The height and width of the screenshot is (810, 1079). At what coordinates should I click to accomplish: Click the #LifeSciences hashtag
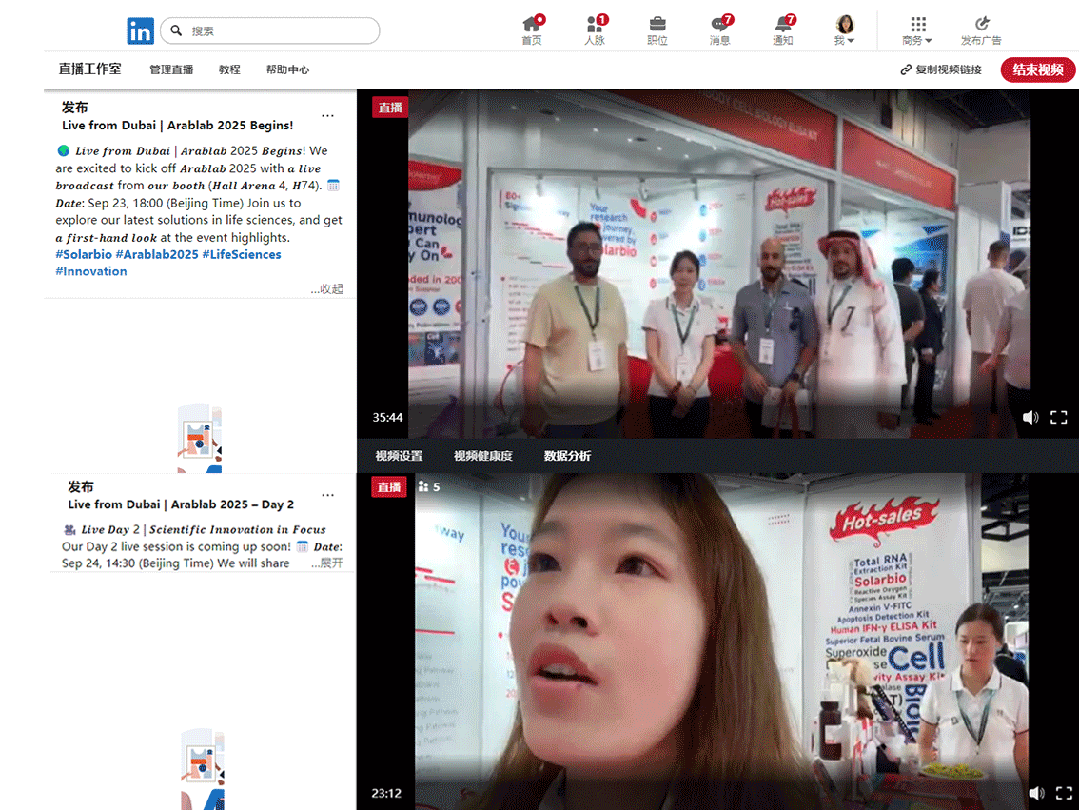pos(242,255)
